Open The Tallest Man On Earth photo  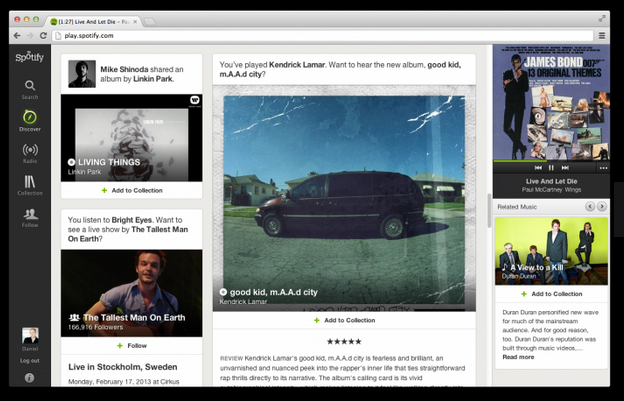131,293
